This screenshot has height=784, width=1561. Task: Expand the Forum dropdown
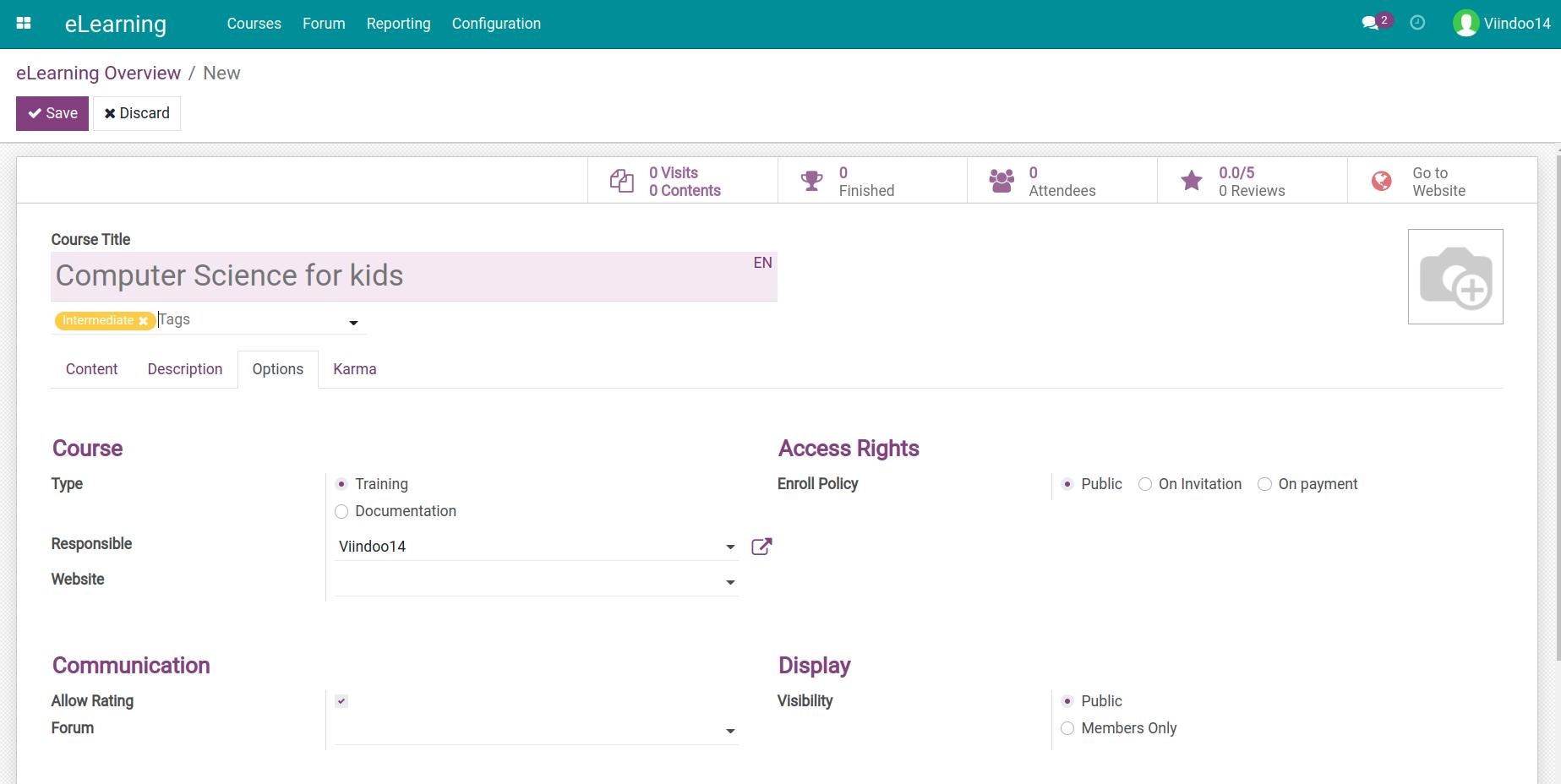pyautogui.click(x=730, y=731)
